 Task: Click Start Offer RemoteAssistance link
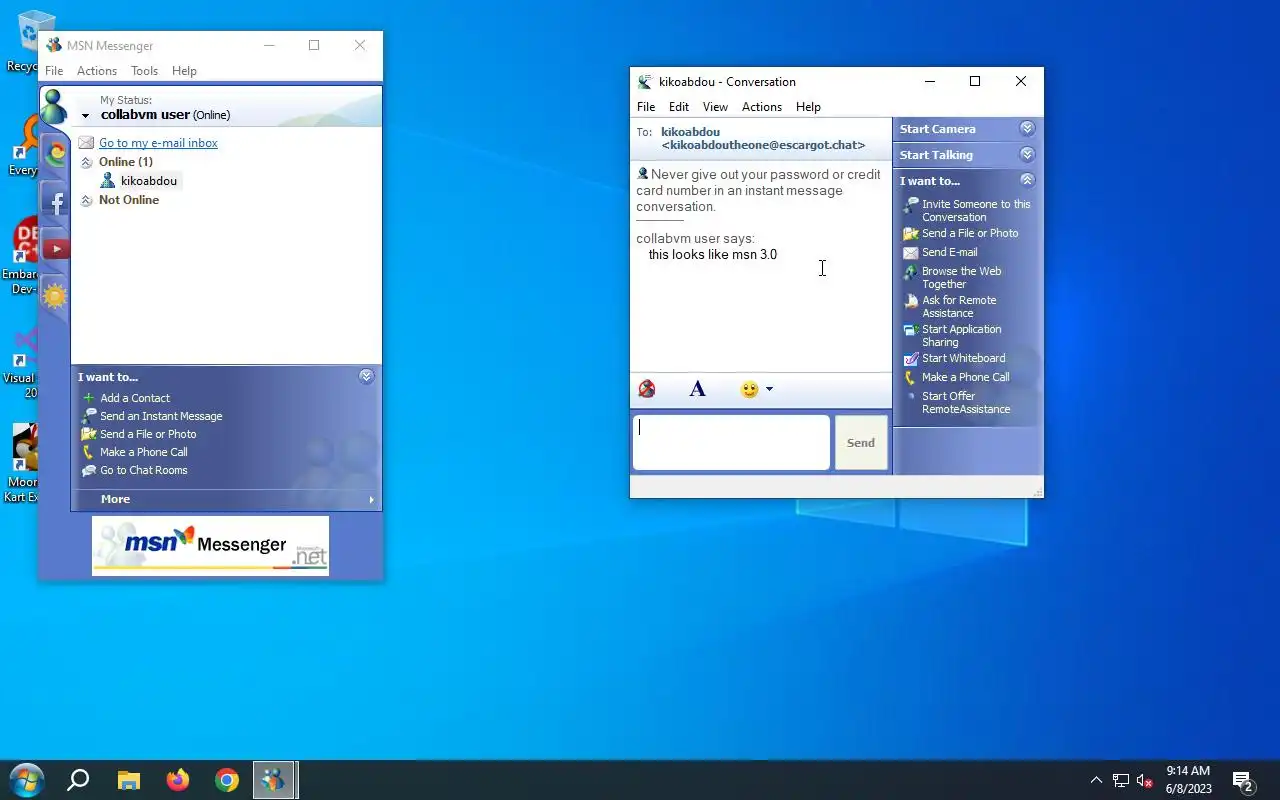pyautogui.click(x=966, y=403)
